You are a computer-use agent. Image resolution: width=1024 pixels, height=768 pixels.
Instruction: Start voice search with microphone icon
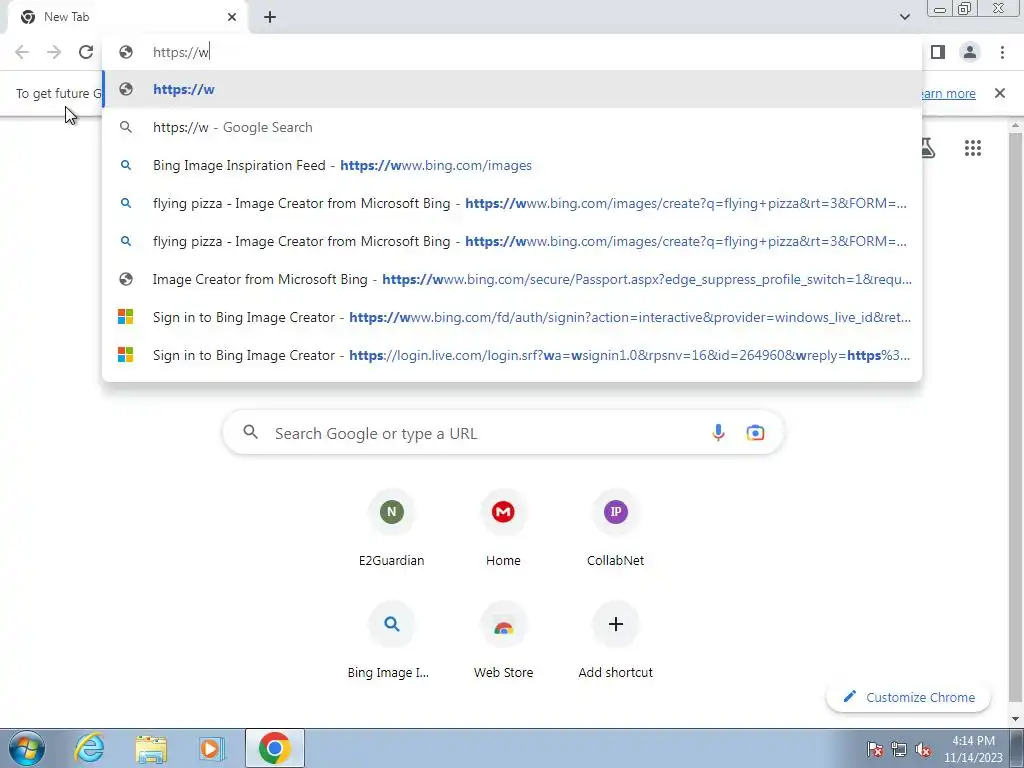click(x=718, y=432)
